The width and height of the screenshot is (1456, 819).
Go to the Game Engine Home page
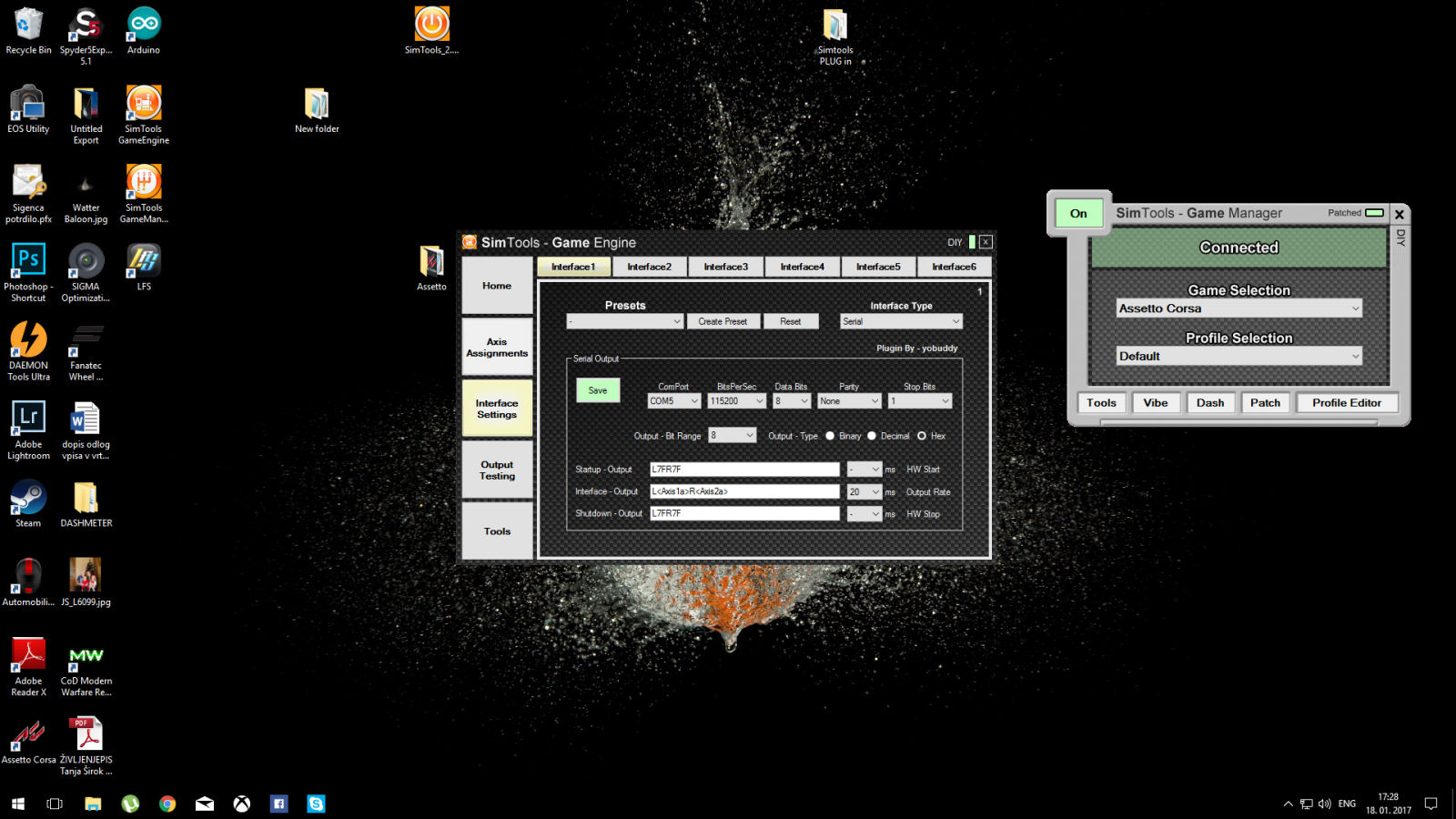pyautogui.click(x=497, y=286)
